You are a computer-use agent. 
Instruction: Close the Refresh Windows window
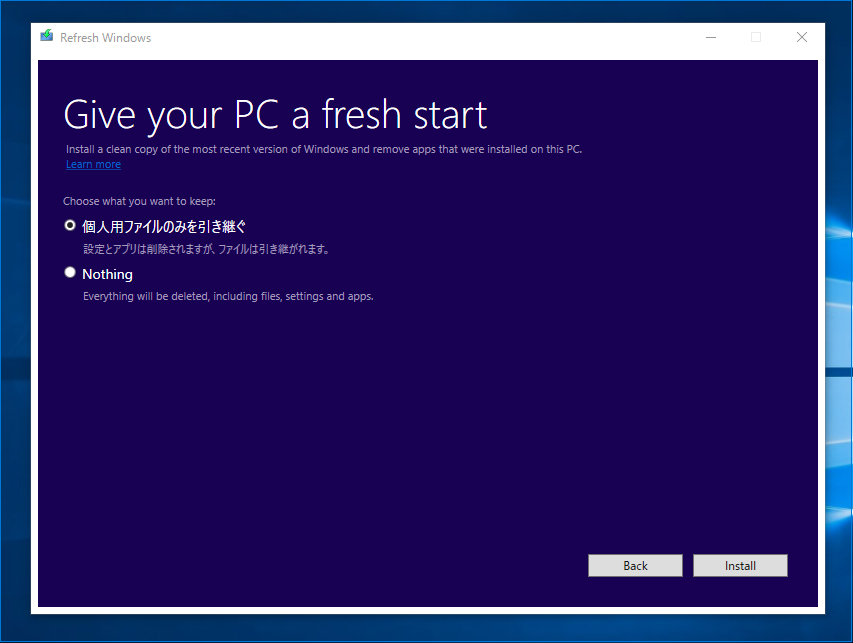pos(801,38)
